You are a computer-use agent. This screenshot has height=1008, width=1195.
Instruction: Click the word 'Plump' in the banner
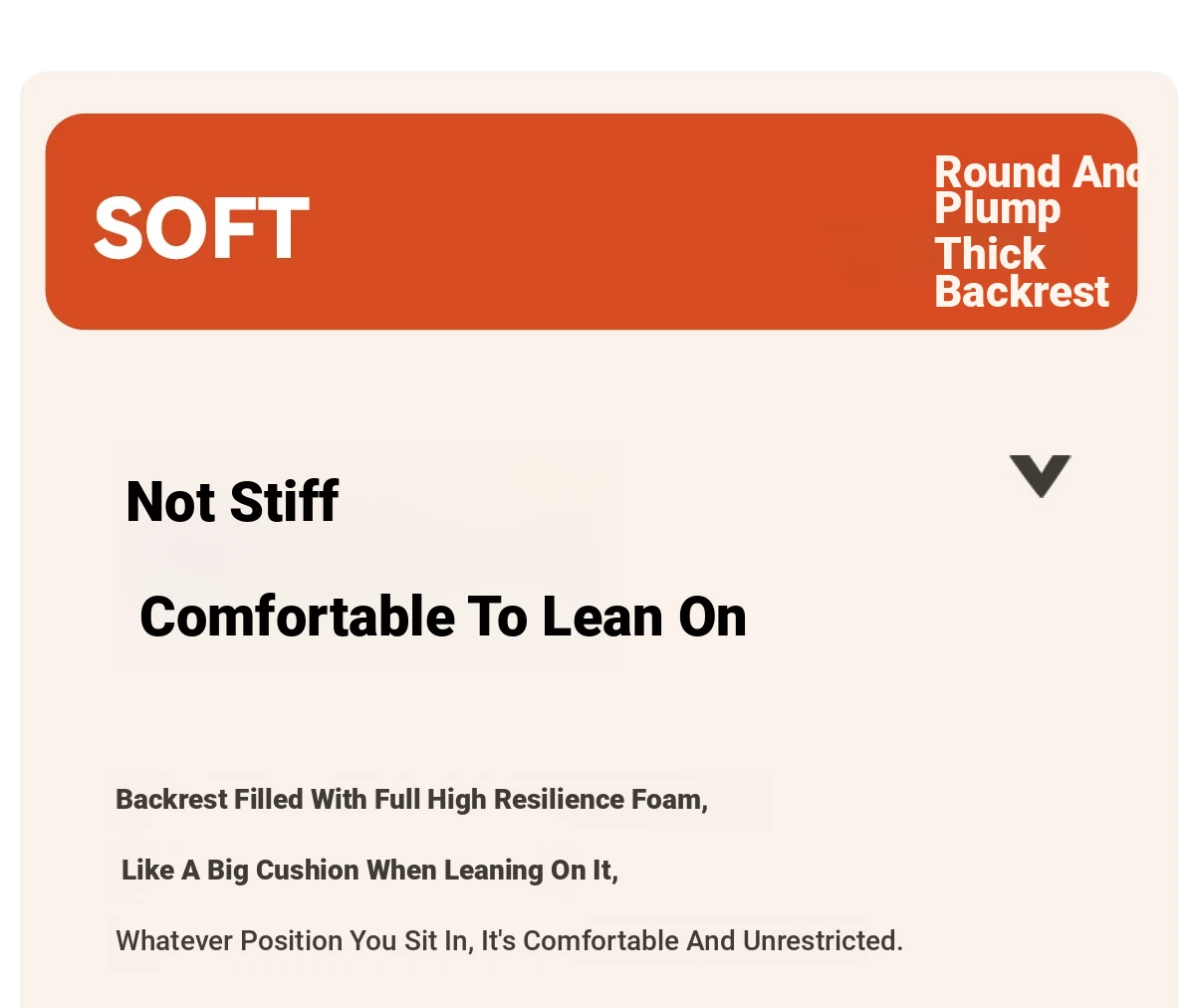[998, 209]
